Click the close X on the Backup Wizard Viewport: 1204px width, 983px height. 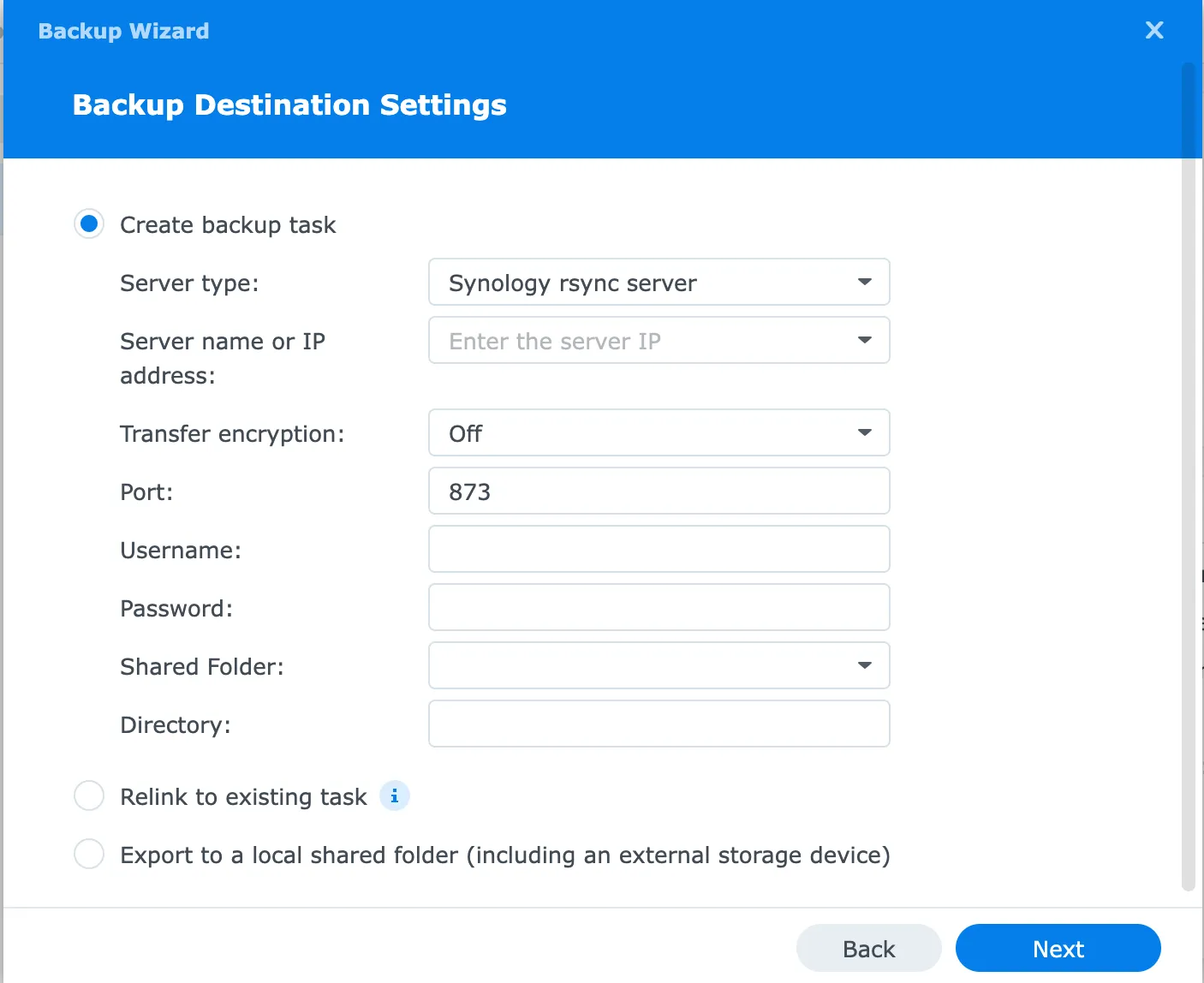[x=1154, y=30]
